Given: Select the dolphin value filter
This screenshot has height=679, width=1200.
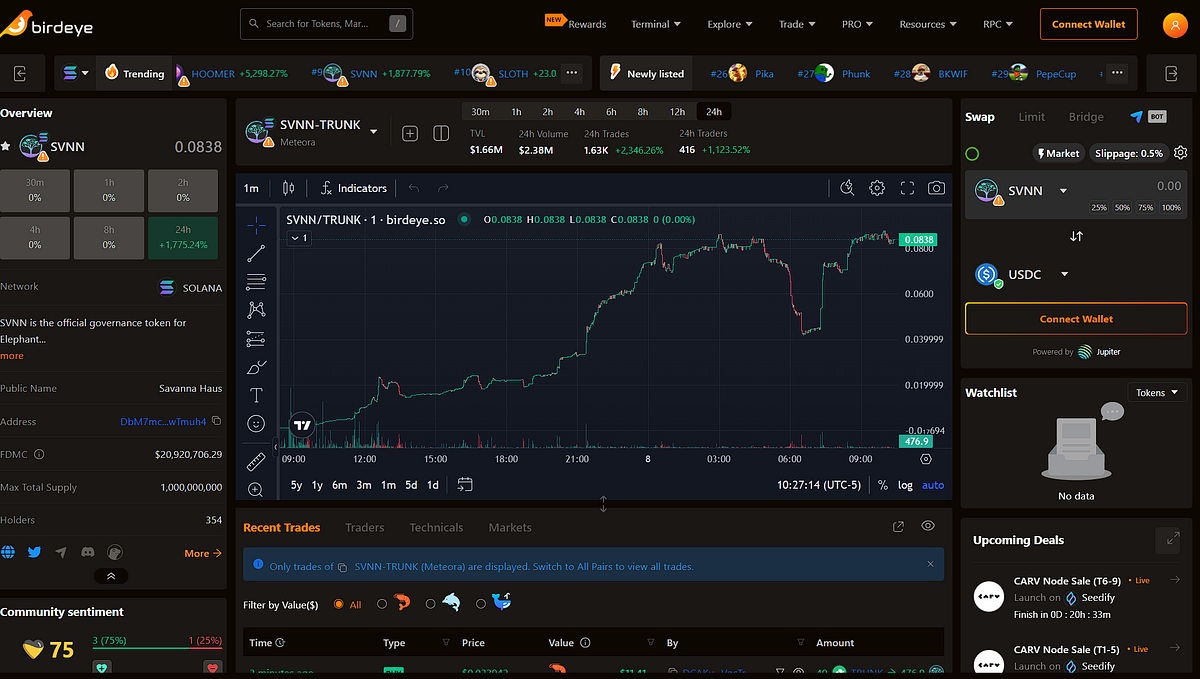Looking at the screenshot, I should [x=451, y=603].
